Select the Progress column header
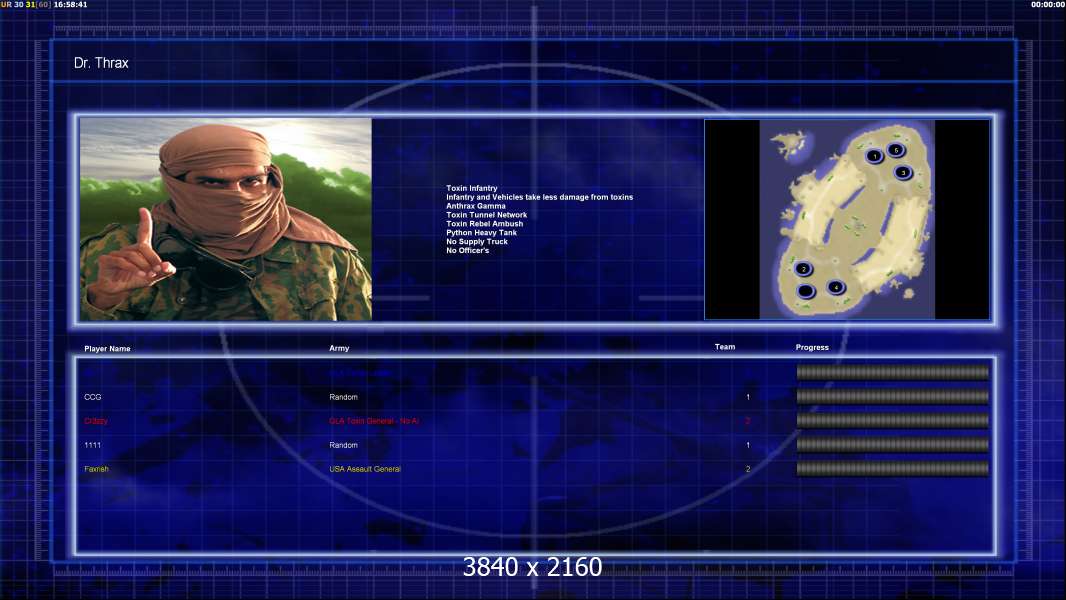Viewport: 1066px width, 600px height. (x=812, y=347)
